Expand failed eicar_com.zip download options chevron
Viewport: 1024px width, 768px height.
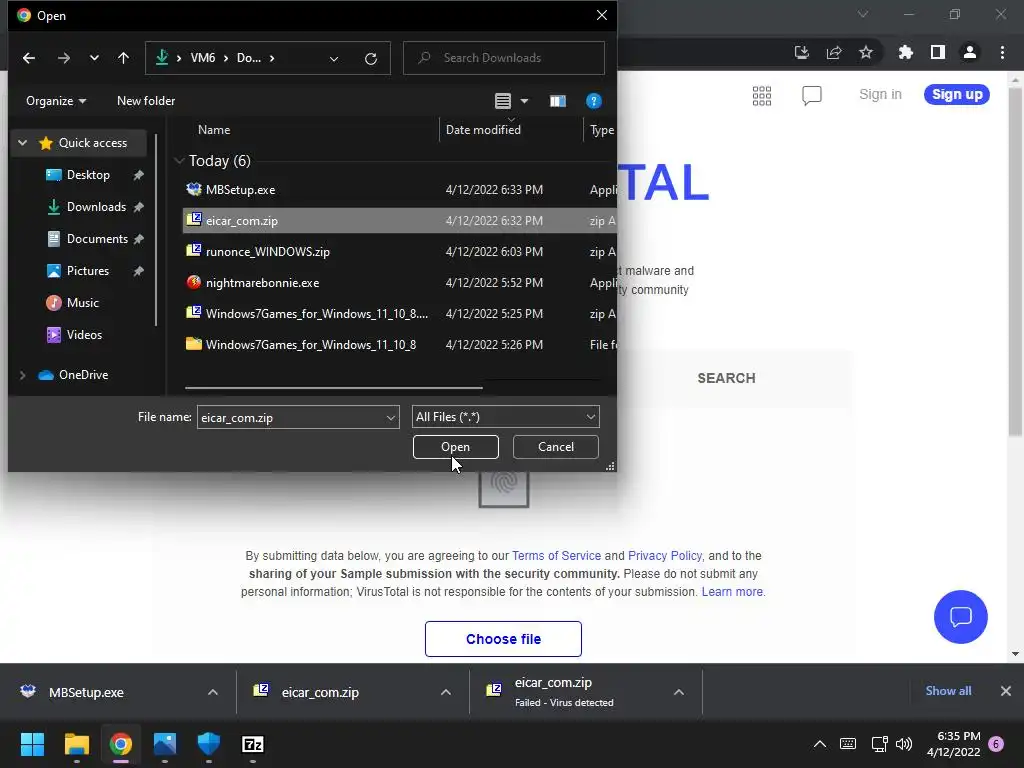[679, 692]
